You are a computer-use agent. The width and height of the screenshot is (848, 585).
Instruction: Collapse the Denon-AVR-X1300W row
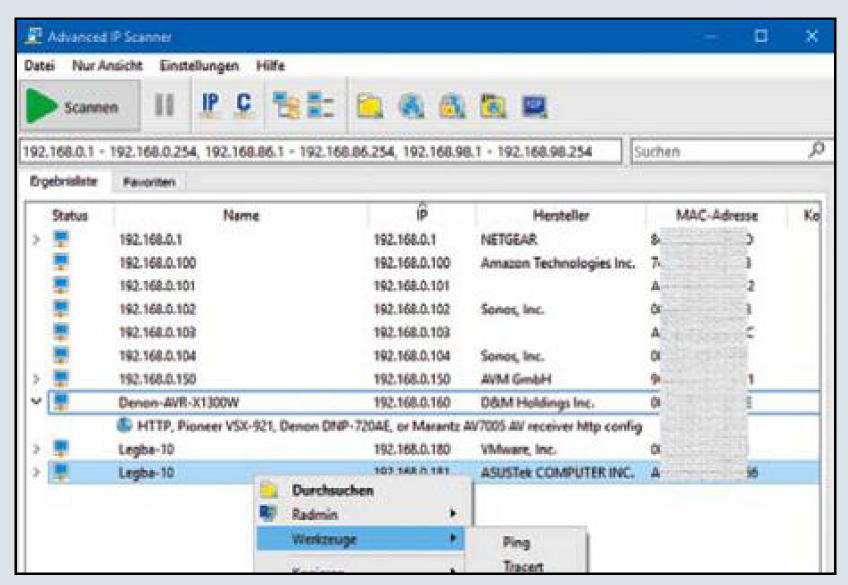pyautogui.click(x=36, y=402)
